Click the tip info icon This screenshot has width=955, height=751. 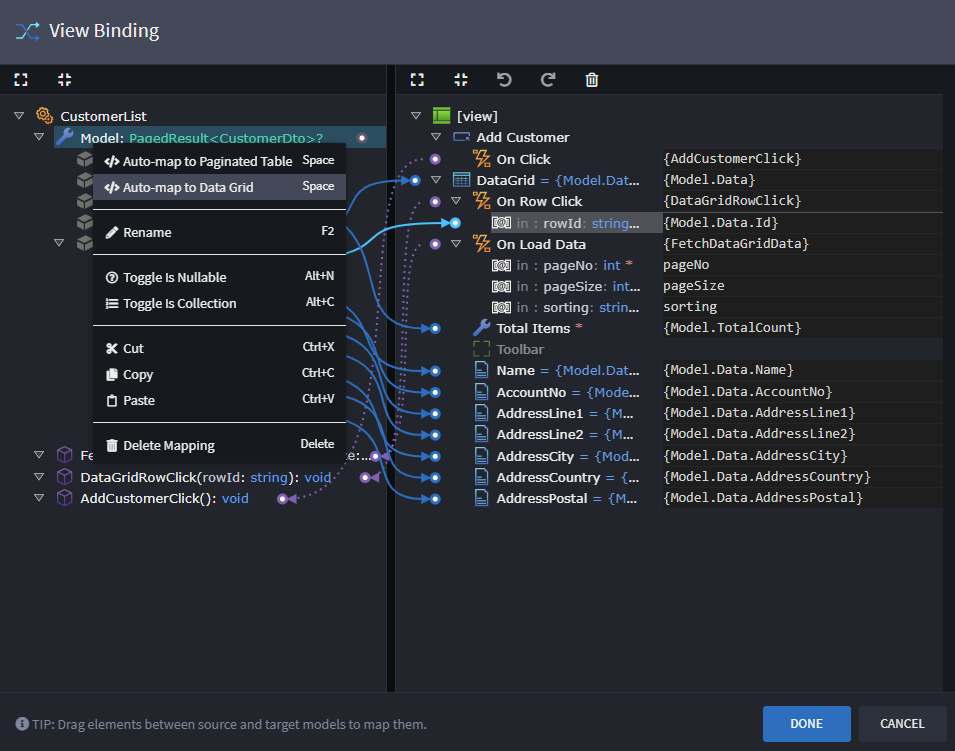[22, 724]
